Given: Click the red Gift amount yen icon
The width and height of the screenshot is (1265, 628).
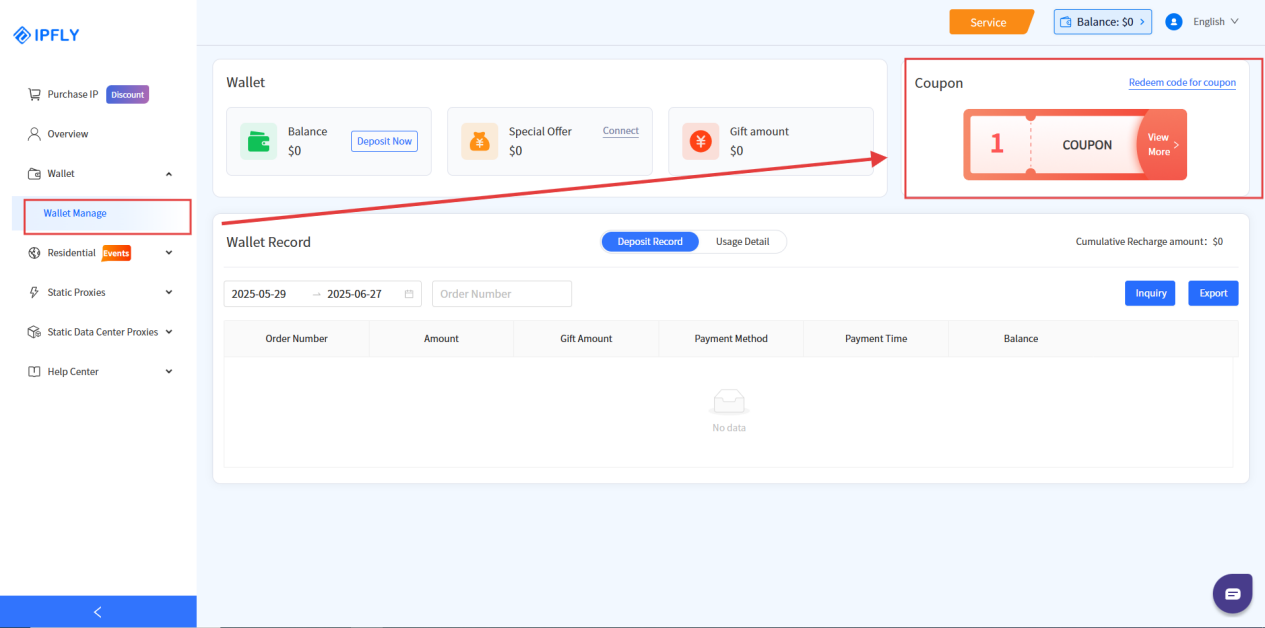Looking at the screenshot, I should (700, 141).
